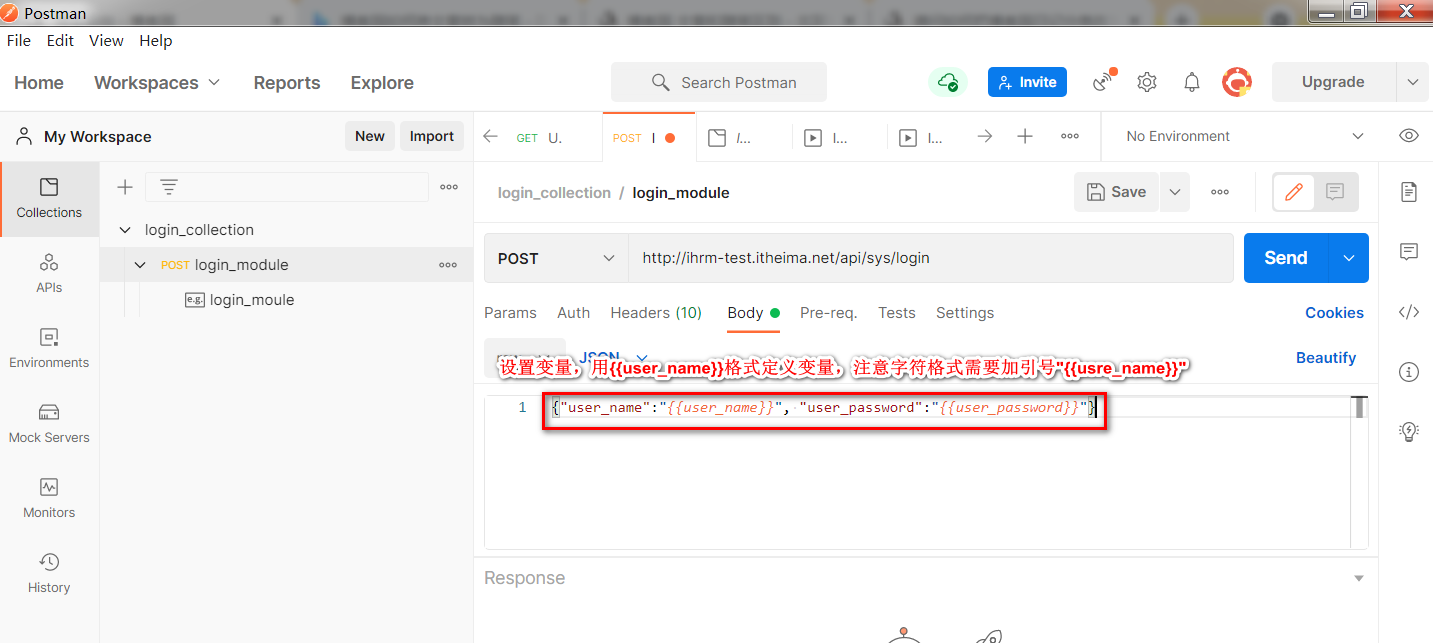This screenshot has height=643, width=1433.
Task: Expand the Response panel arrow
Action: [1358, 578]
